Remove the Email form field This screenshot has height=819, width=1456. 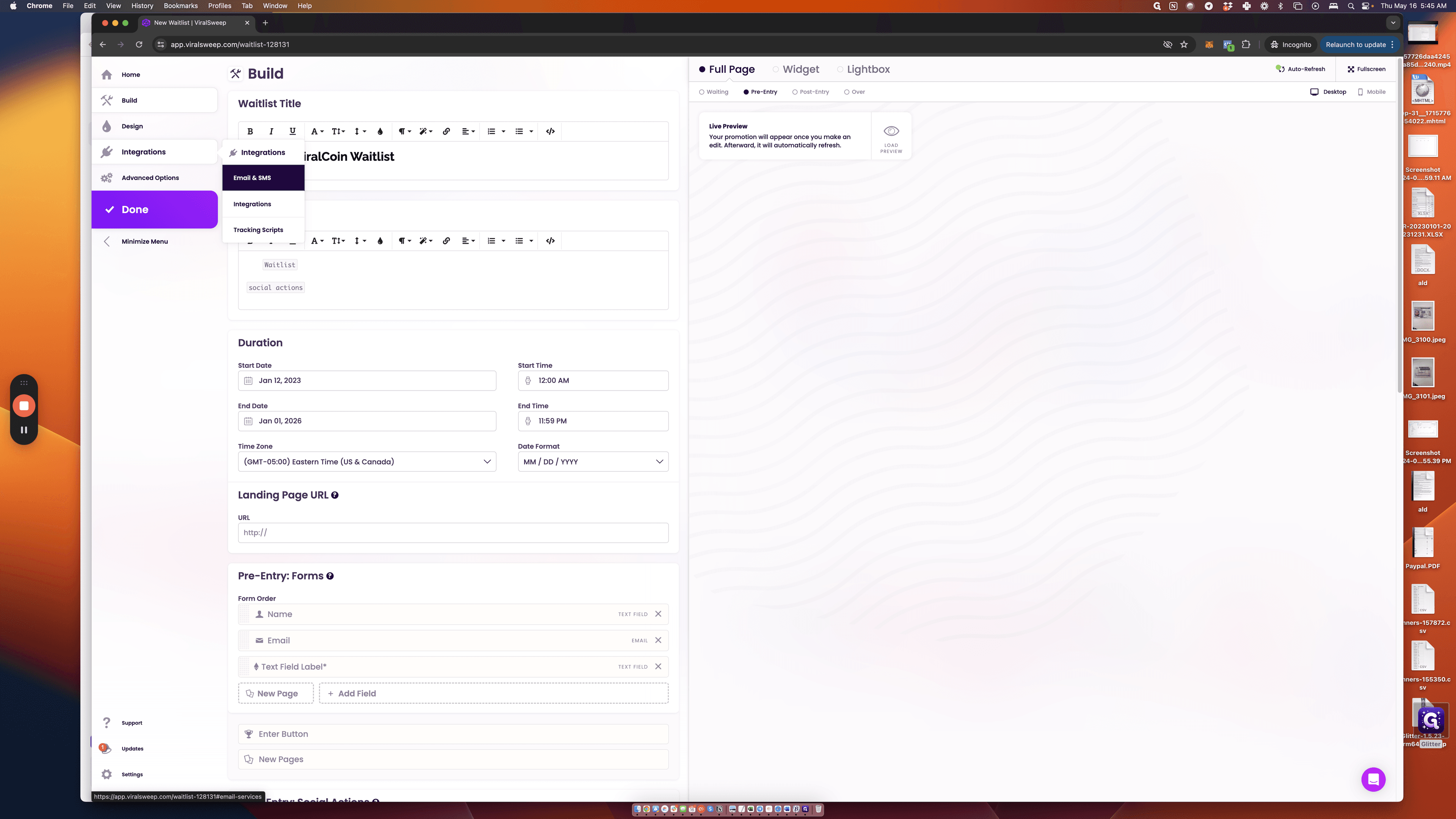click(x=658, y=640)
